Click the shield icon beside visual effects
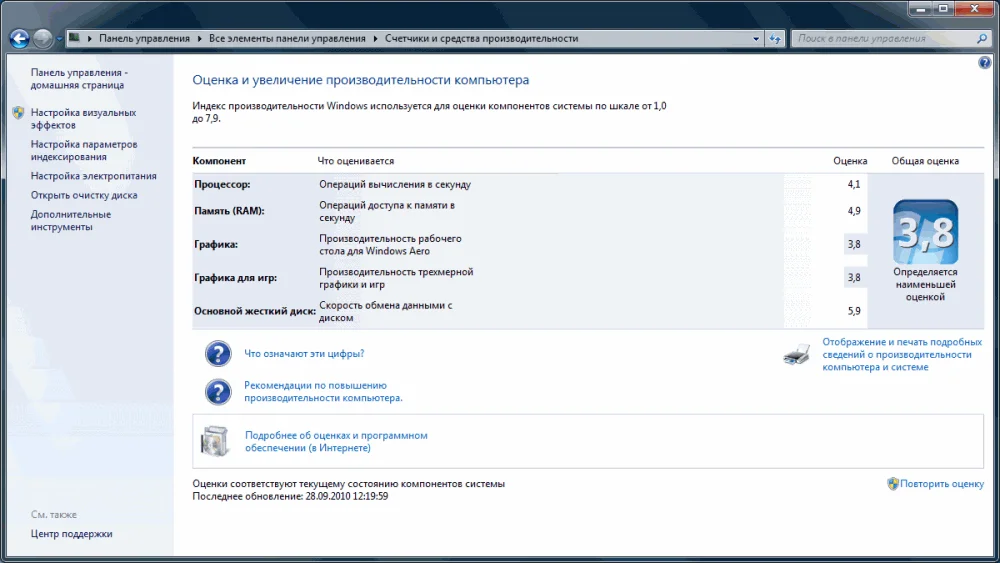 point(18,113)
